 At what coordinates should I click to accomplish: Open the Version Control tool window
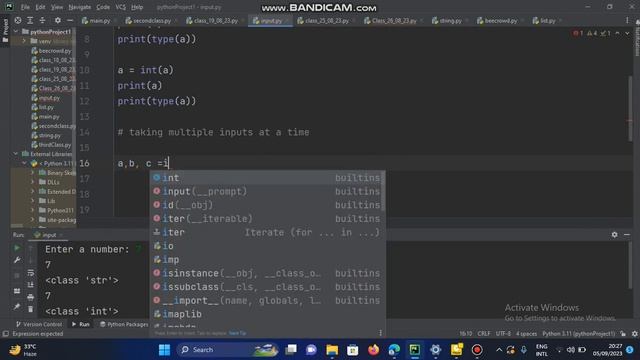pos(39,324)
